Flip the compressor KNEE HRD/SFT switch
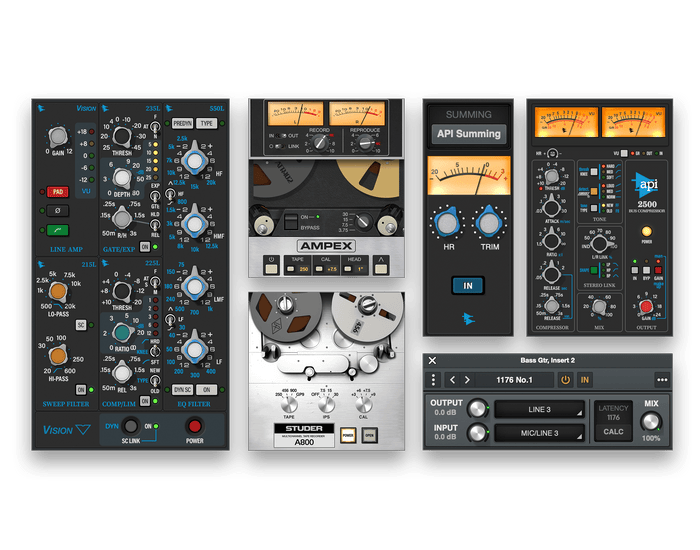This screenshot has height=550, width=700. [x=155, y=352]
